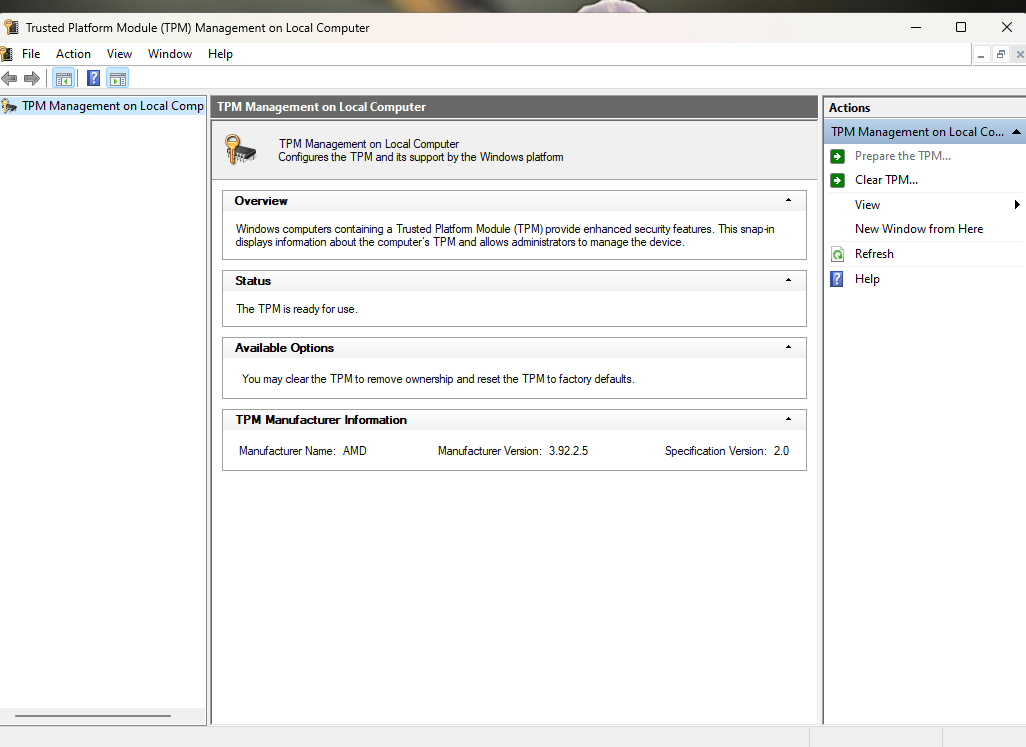Click the gray center pane title bar
Screen dimensions: 1026x747
tap(514, 107)
